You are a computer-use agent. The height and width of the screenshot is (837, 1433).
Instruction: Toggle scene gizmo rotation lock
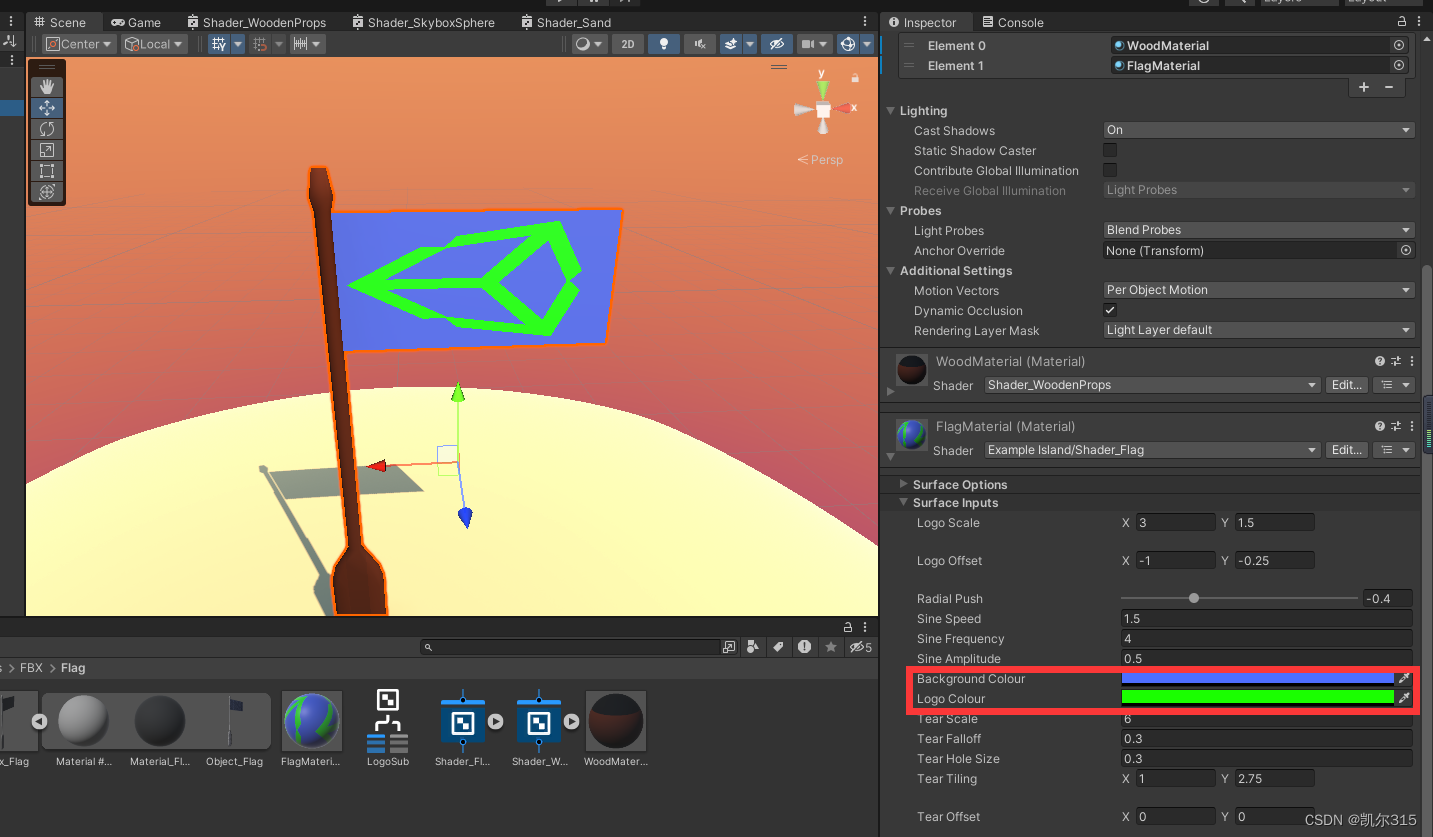pyautogui.click(x=855, y=78)
